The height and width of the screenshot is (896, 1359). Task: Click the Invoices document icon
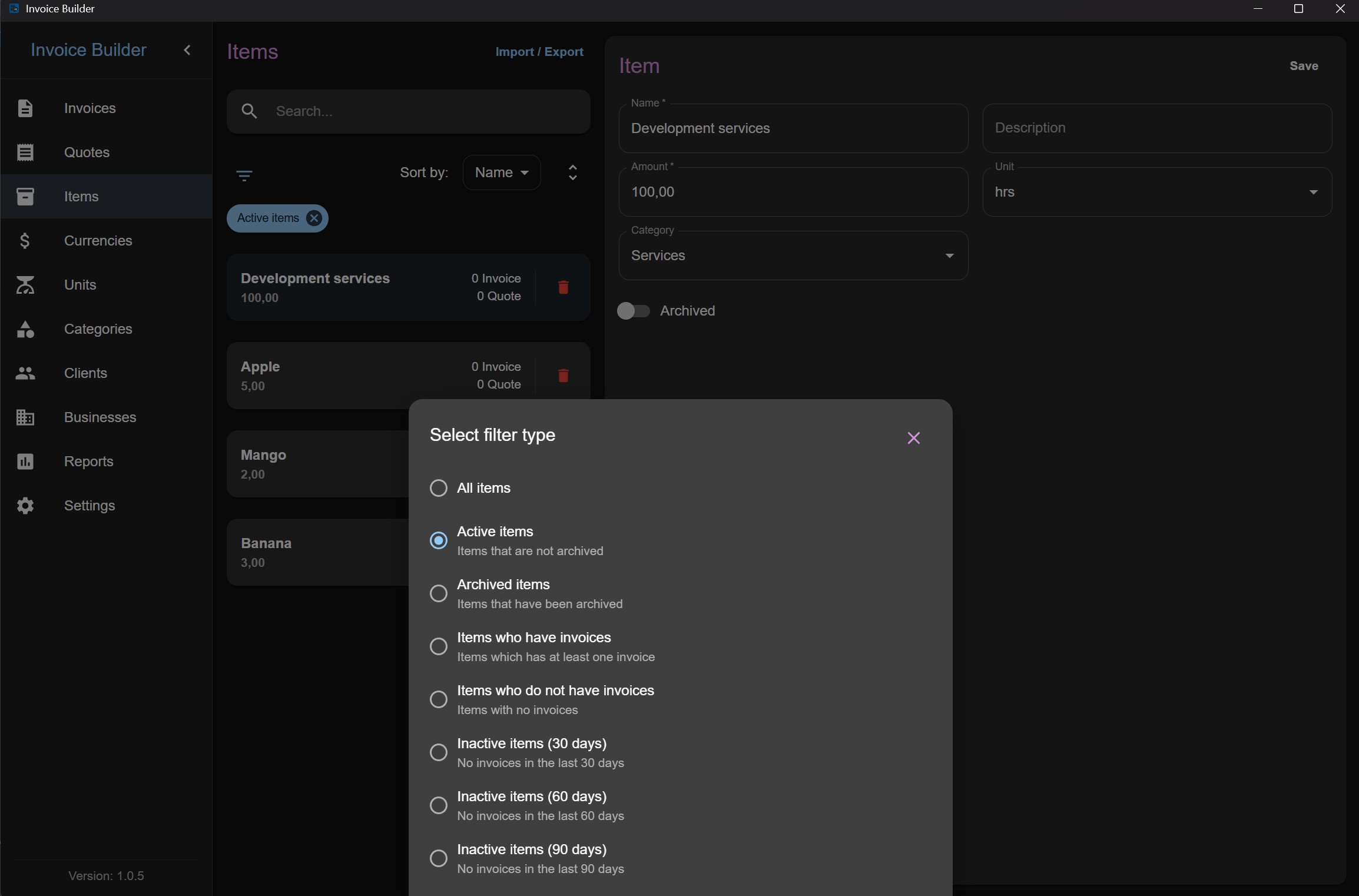25,108
